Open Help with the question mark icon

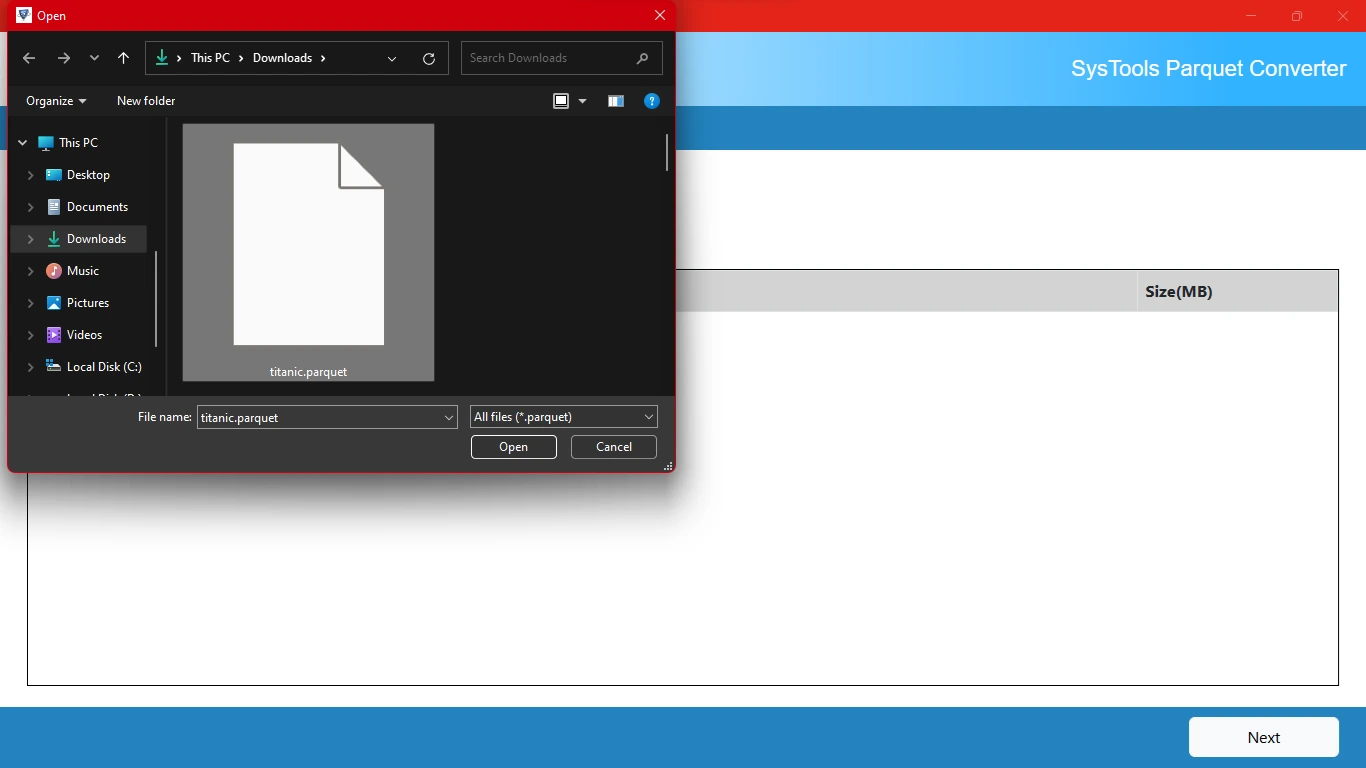pyautogui.click(x=652, y=101)
